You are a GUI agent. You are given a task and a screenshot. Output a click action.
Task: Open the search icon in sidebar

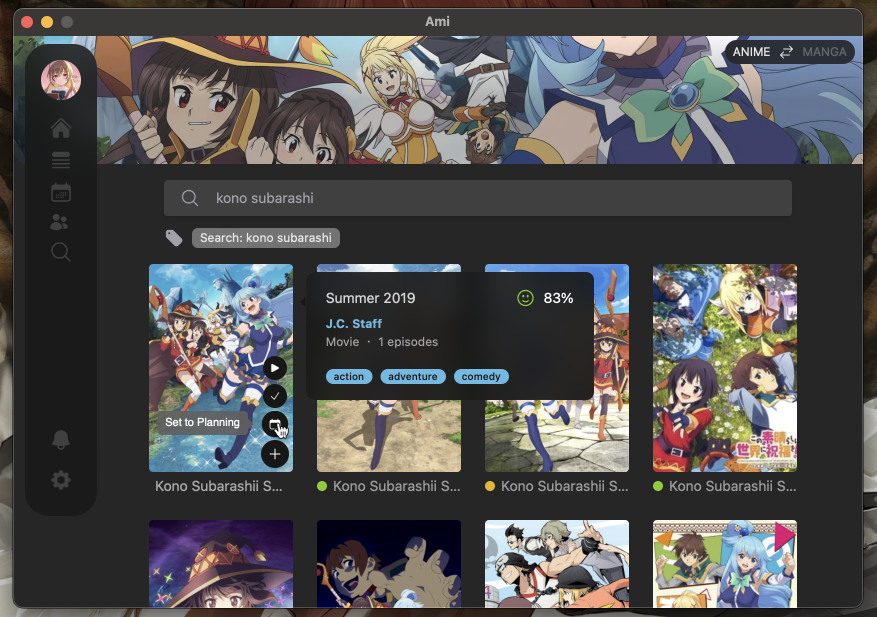click(x=60, y=252)
